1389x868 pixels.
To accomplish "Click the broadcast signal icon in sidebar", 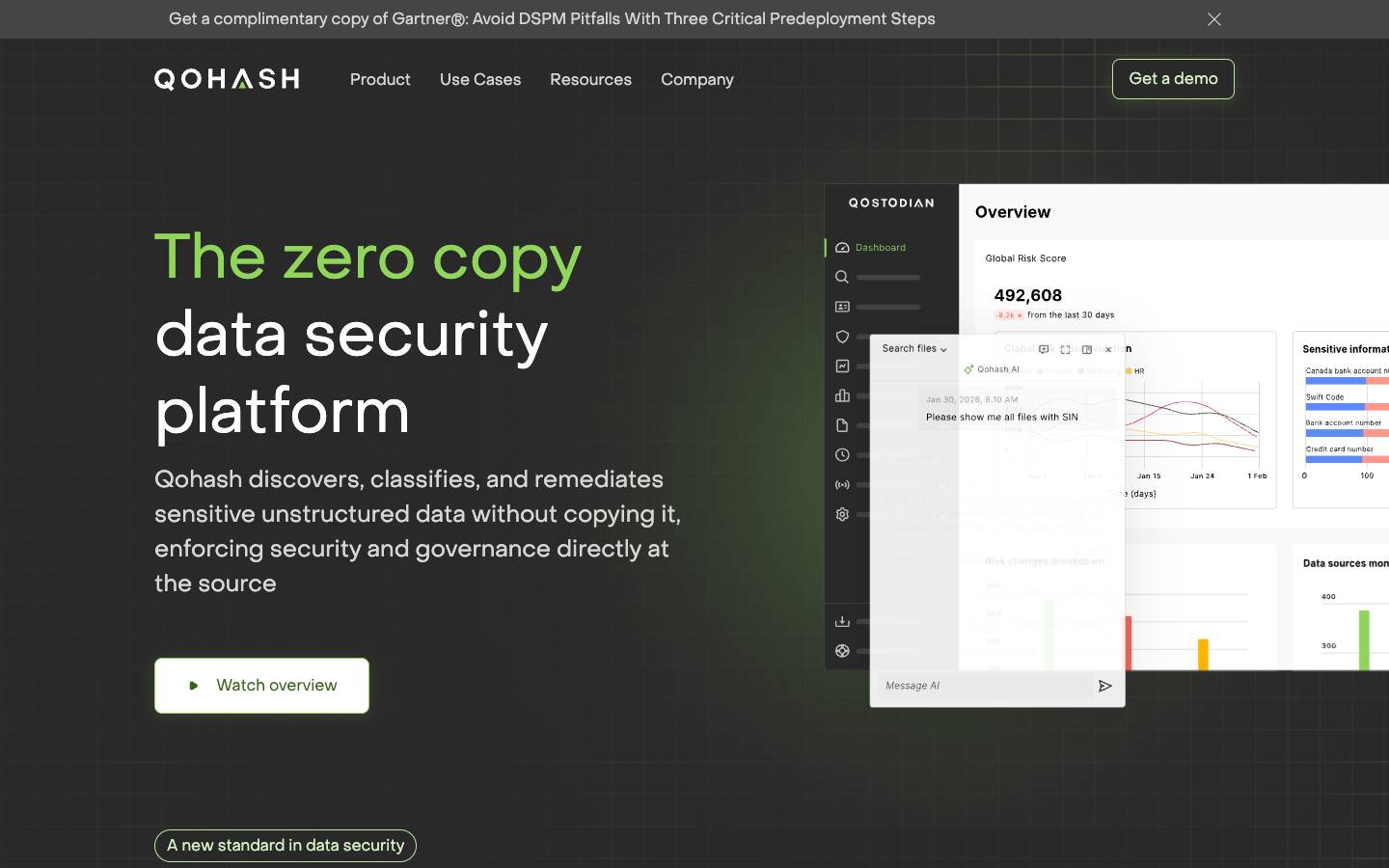I will click(842, 485).
